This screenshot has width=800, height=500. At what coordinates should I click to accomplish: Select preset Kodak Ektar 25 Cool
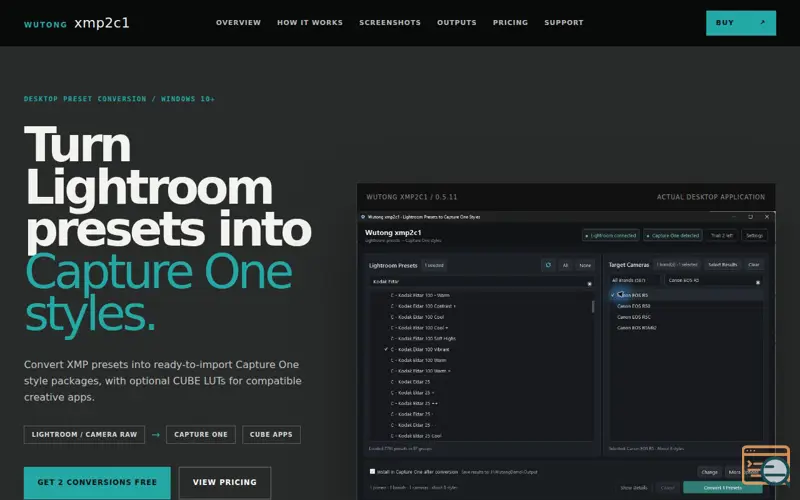coord(416,436)
